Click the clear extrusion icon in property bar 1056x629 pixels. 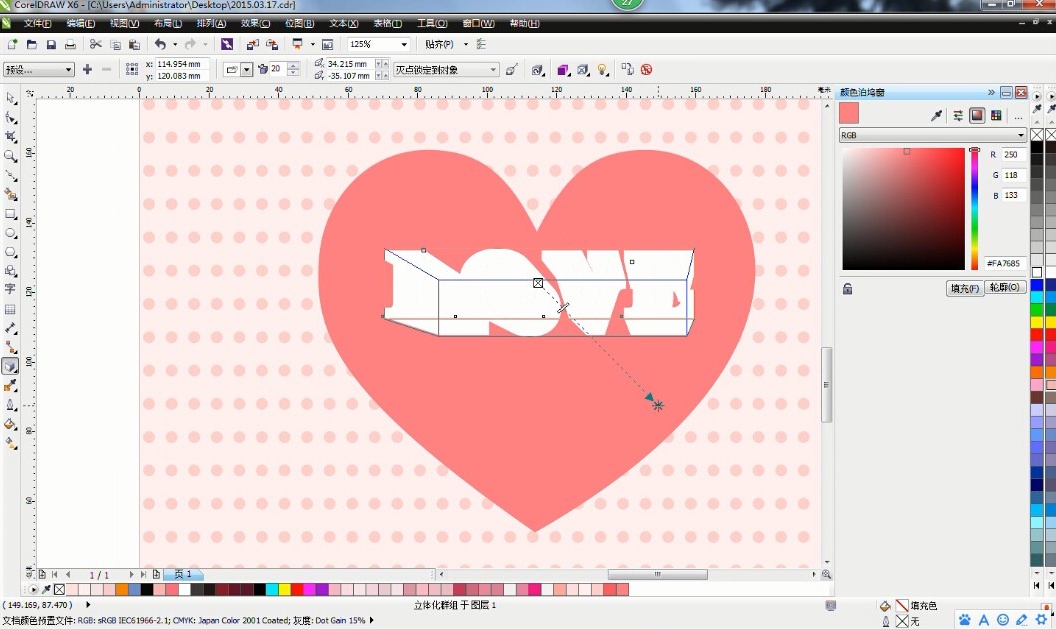point(646,70)
